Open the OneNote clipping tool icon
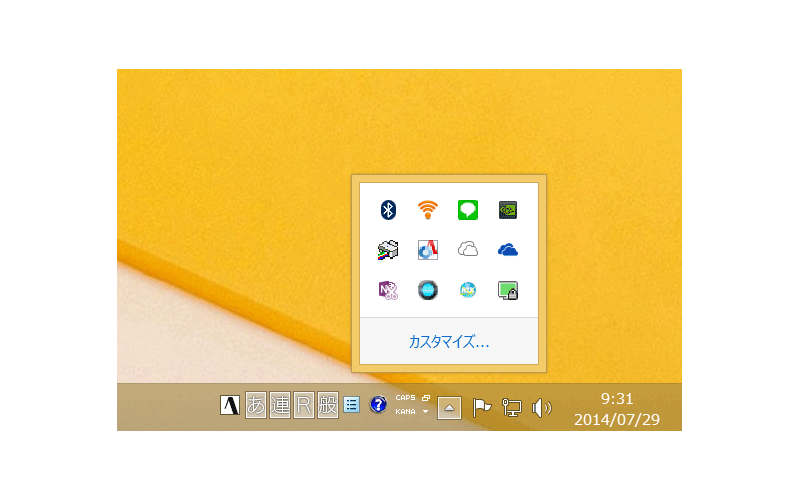The width and height of the screenshot is (800, 500). 388,290
